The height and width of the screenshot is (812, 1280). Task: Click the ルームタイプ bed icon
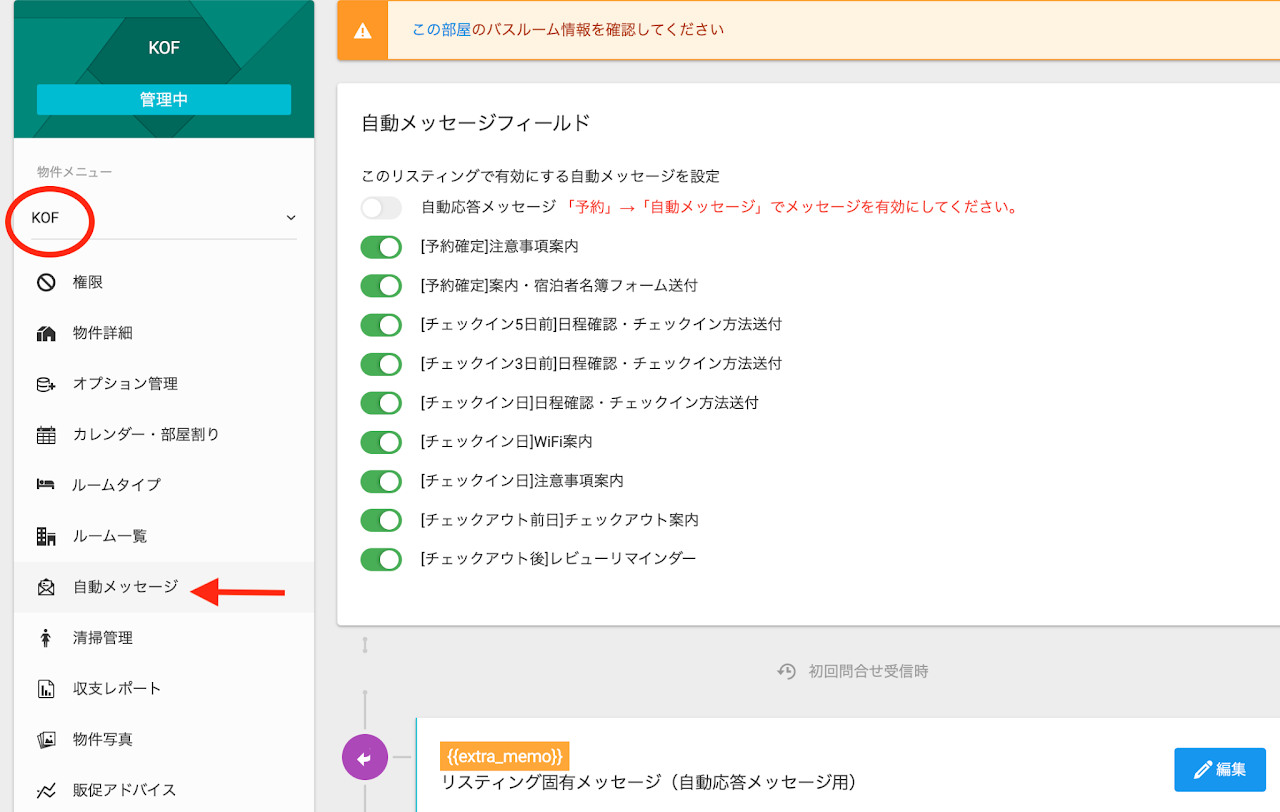46,485
